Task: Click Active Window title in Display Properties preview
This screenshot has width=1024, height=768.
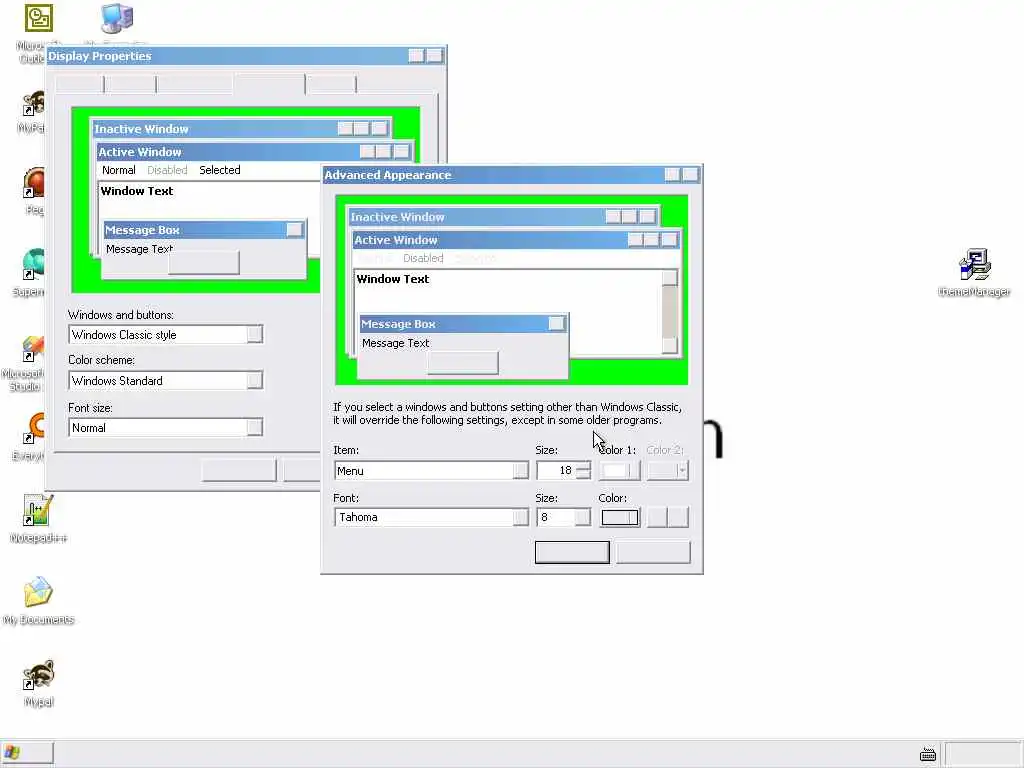Action: 140,152
